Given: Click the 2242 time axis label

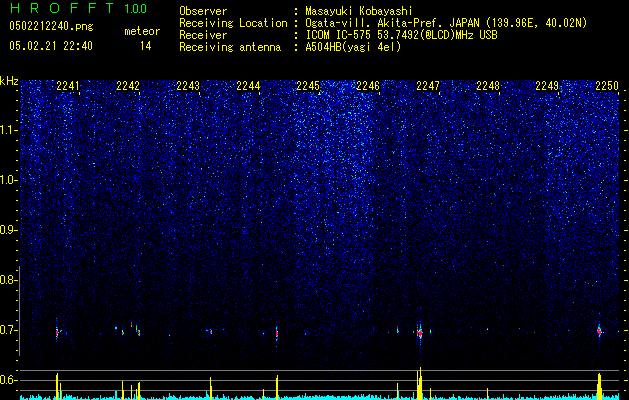Looking at the screenshot, I should pyautogui.click(x=128, y=86).
